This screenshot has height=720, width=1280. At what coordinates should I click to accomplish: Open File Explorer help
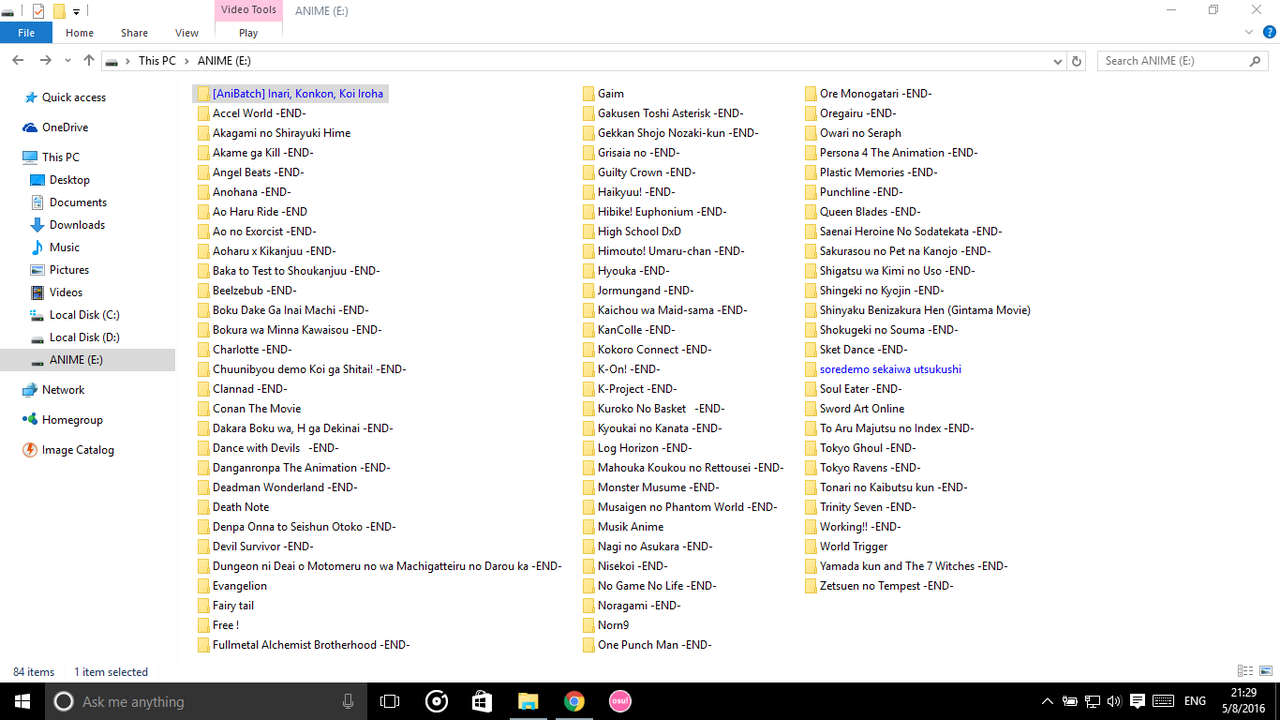tap(1267, 33)
